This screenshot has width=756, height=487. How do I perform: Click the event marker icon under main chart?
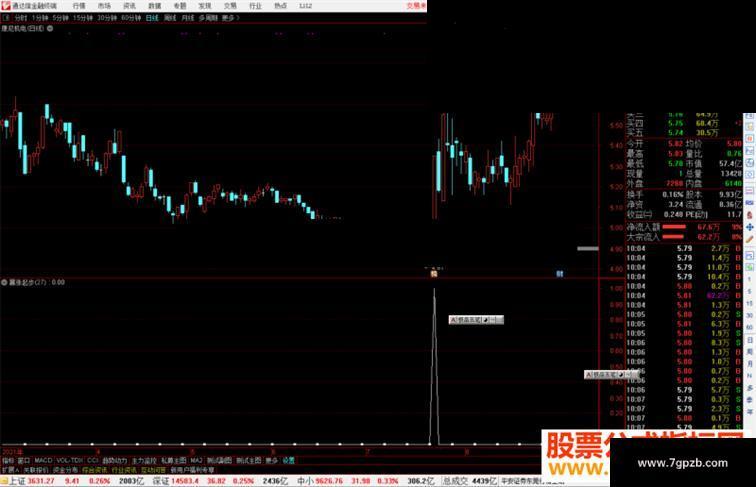pos(433,273)
